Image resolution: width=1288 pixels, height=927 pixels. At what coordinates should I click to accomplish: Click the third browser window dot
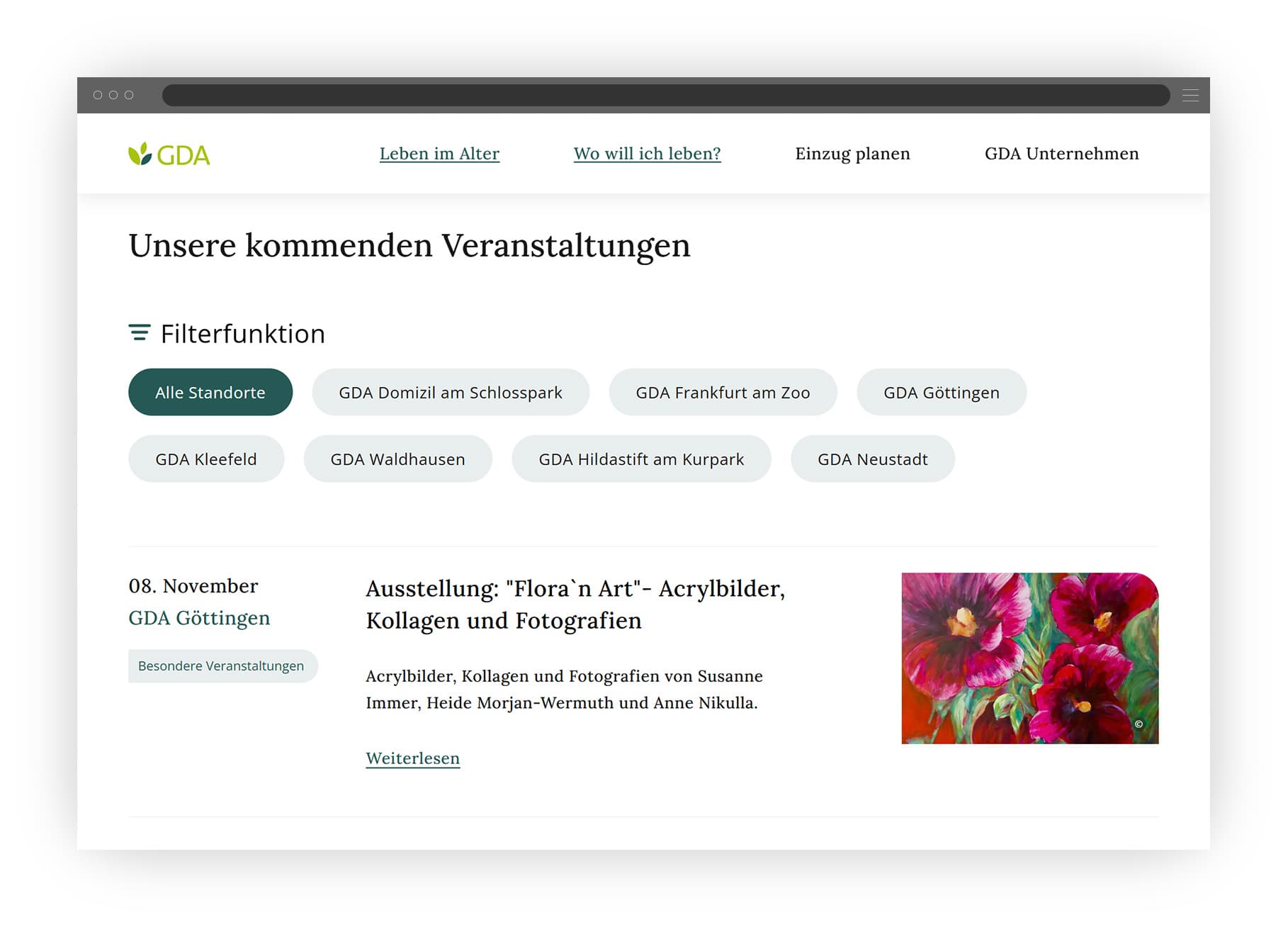[128, 94]
